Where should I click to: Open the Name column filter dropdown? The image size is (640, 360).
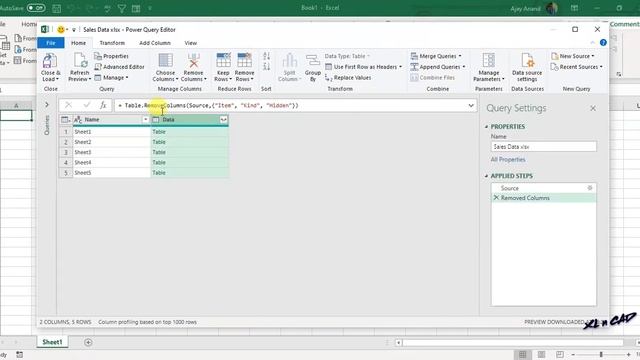click(145, 120)
